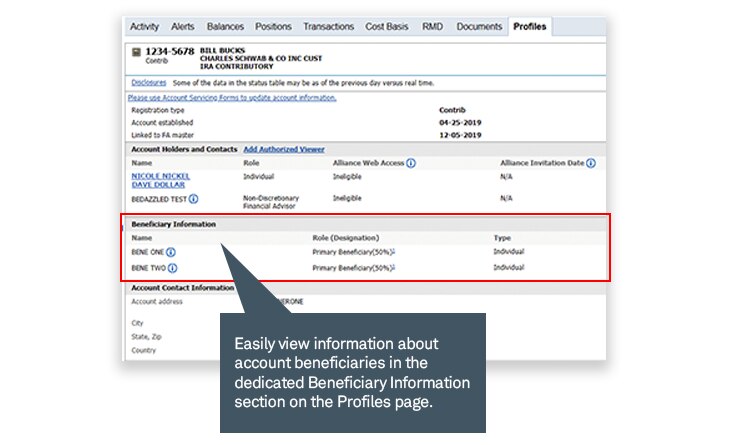Viewport: 730px width, 445px height.
Task: Select the Non-Discretionary Financial Advisor role text
Action: tap(271, 202)
